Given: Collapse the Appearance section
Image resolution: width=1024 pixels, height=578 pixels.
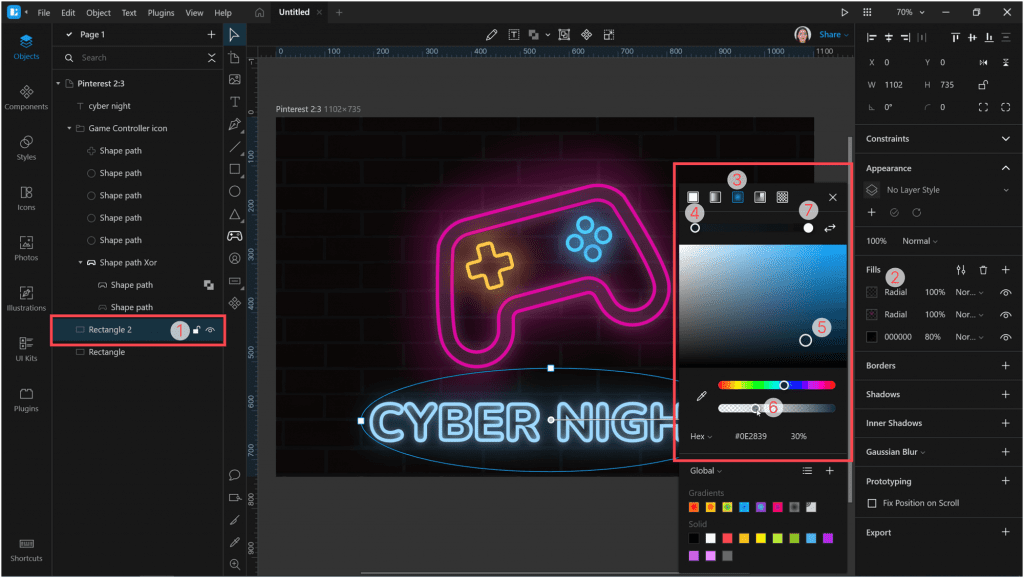Looking at the screenshot, I should (1006, 169).
